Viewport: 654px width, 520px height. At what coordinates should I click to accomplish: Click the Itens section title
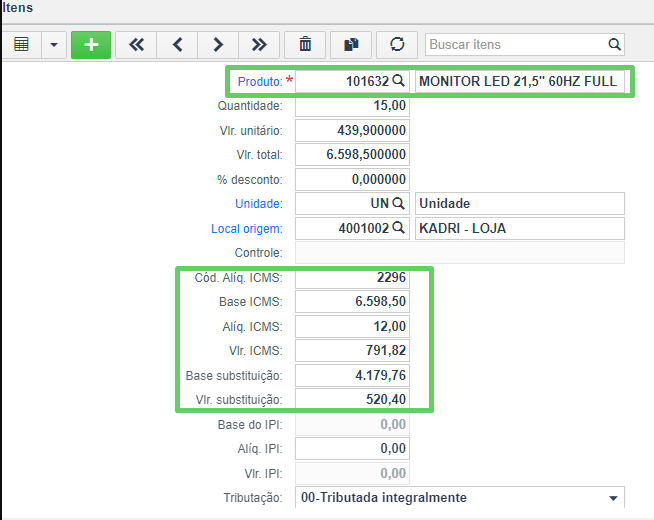tap(17, 8)
